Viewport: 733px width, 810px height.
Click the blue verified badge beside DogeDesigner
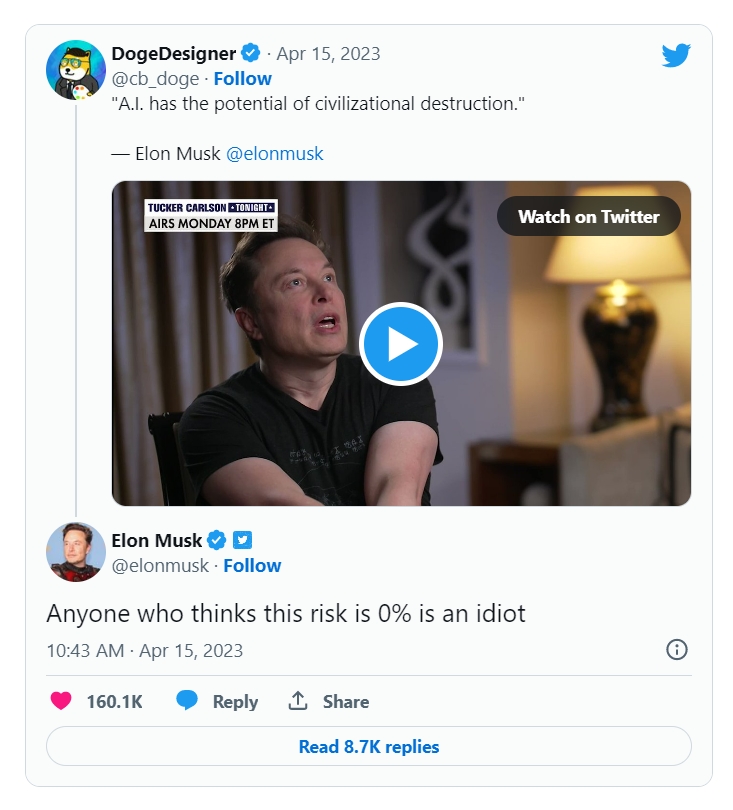pyautogui.click(x=252, y=53)
